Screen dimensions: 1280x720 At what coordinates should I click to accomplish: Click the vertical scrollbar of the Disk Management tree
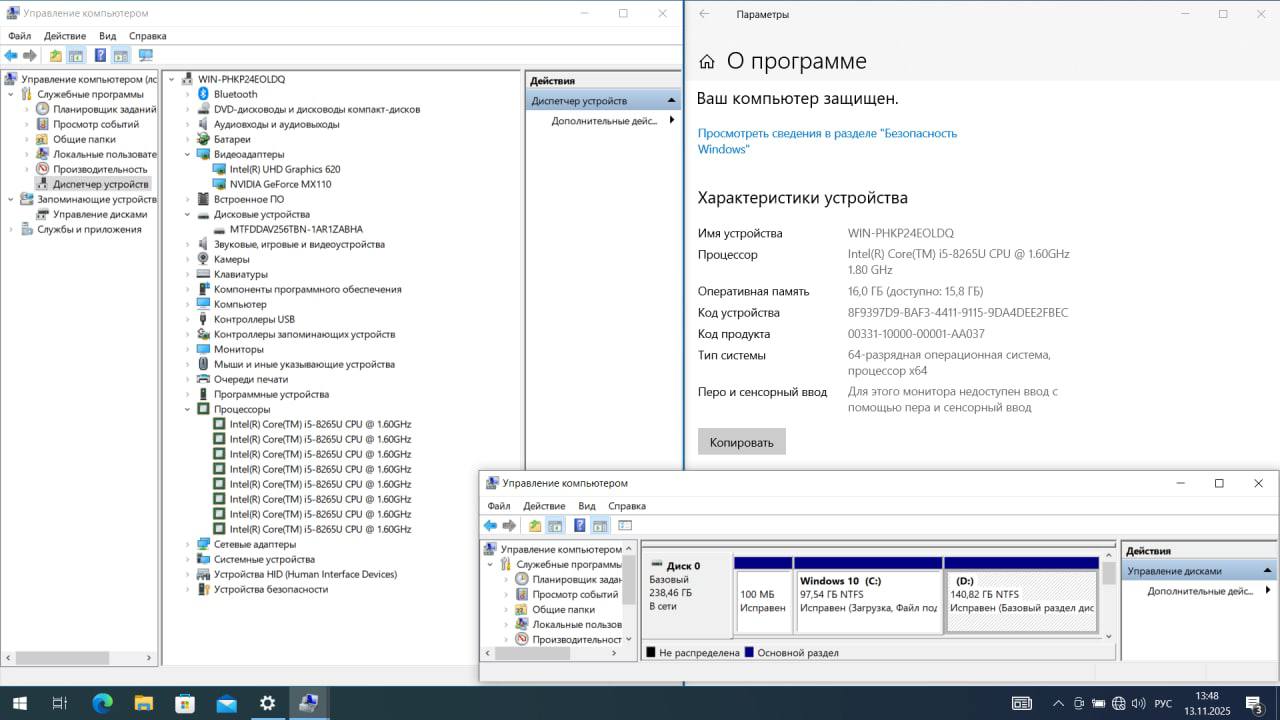629,580
